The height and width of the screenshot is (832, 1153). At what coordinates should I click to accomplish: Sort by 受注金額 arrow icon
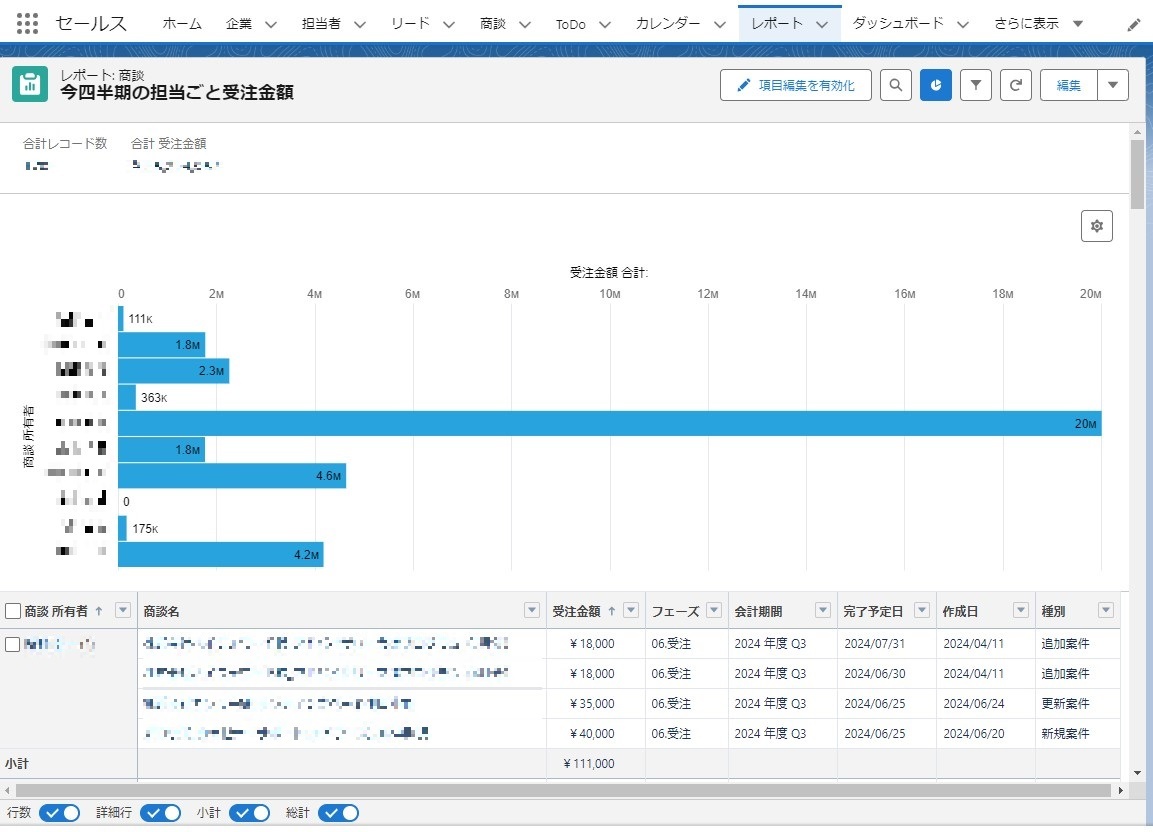click(x=611, y=611)
